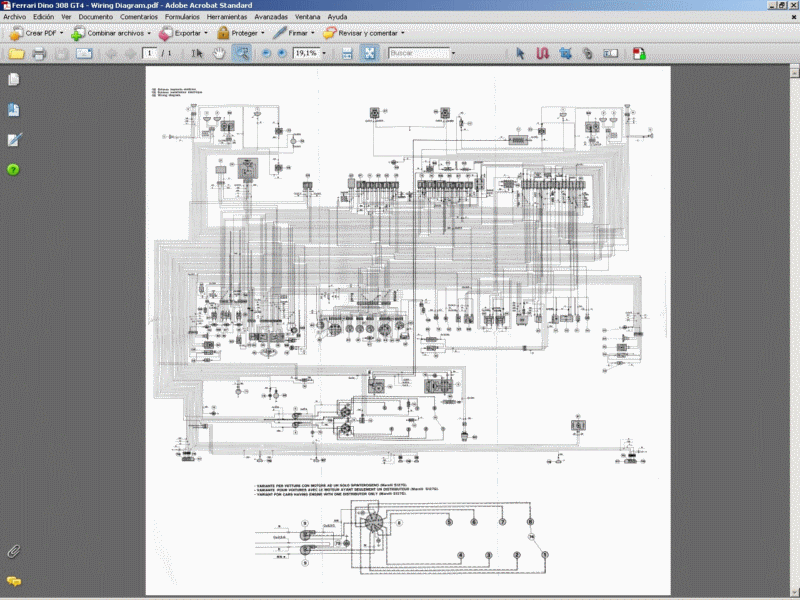800x600 pixels.
Task: Open the Ver menu
Action: click(x=66, y=17)
